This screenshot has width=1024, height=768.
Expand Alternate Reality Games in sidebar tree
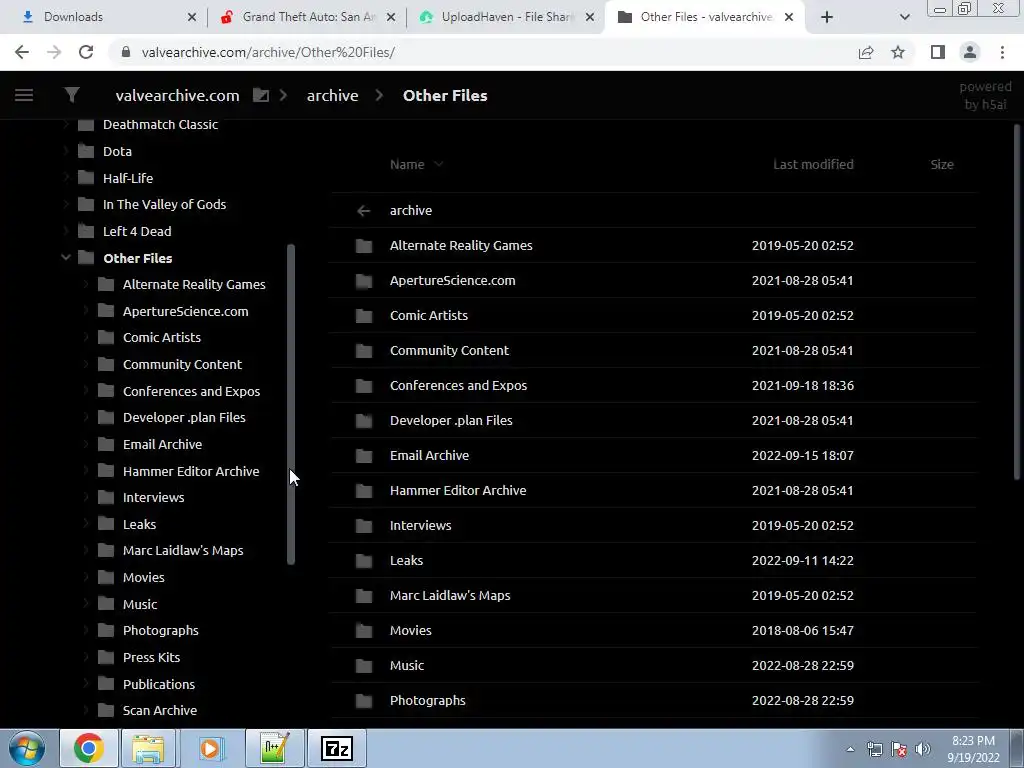pos(86,284)
